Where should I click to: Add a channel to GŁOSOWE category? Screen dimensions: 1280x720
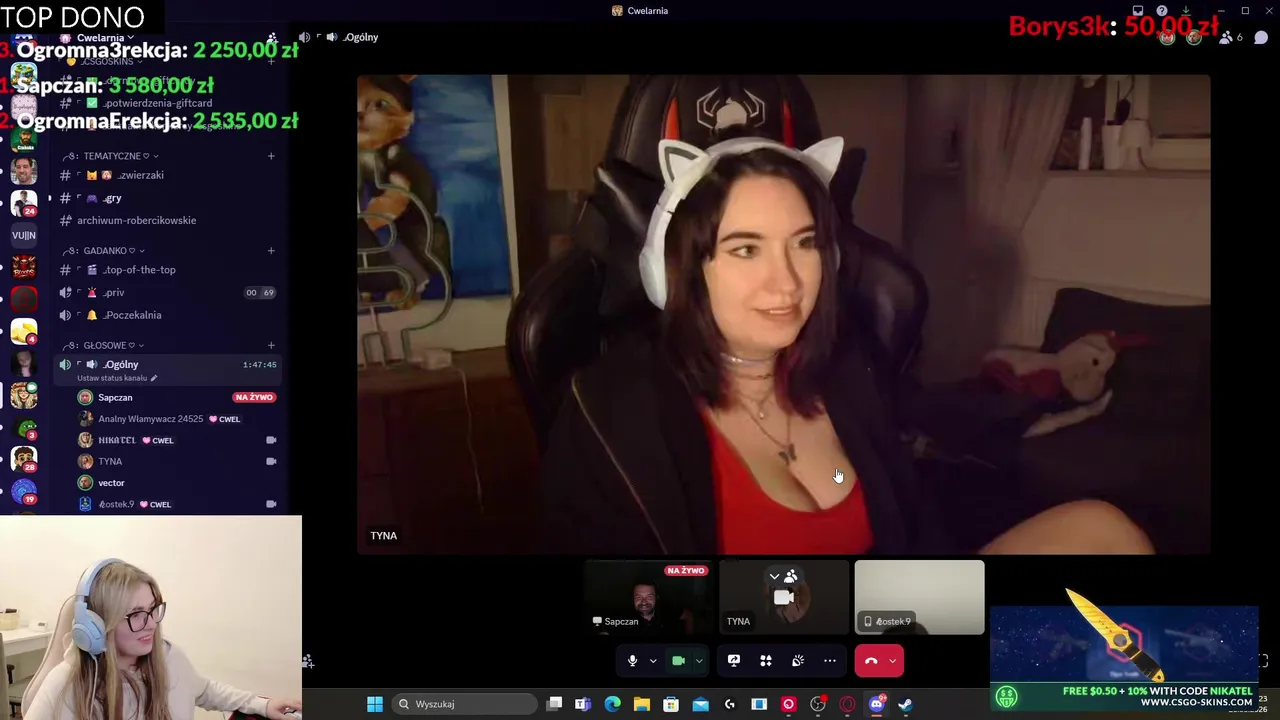coord(271,346)
